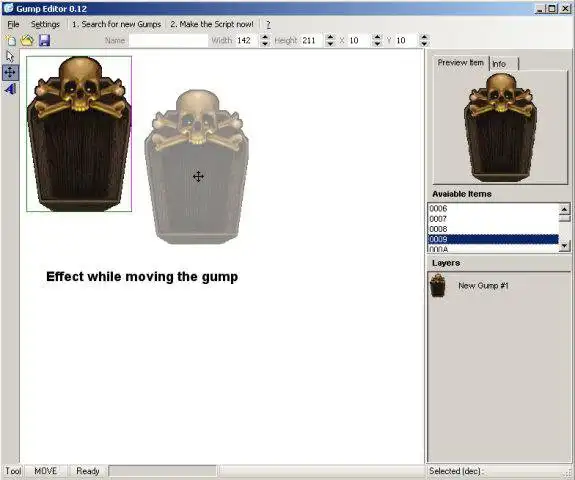The height and width of the screenshot is (480, 575).
Task: Click the status bar progress bar
Action: point(162,471)
